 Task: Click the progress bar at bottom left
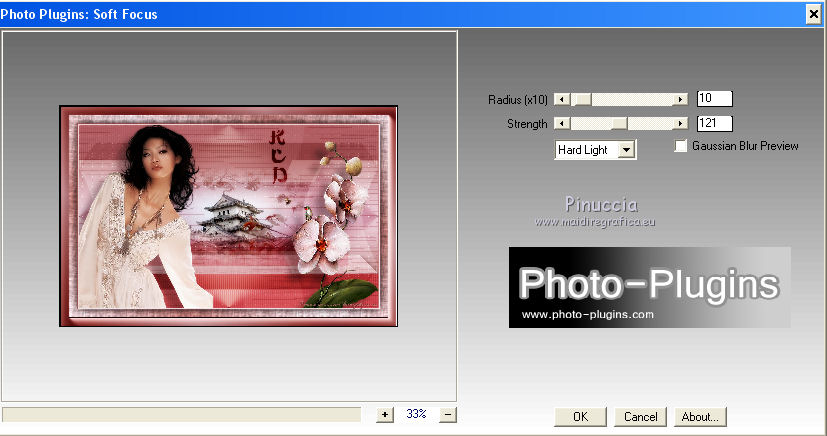pyautogui.click(x=182, y=414)
